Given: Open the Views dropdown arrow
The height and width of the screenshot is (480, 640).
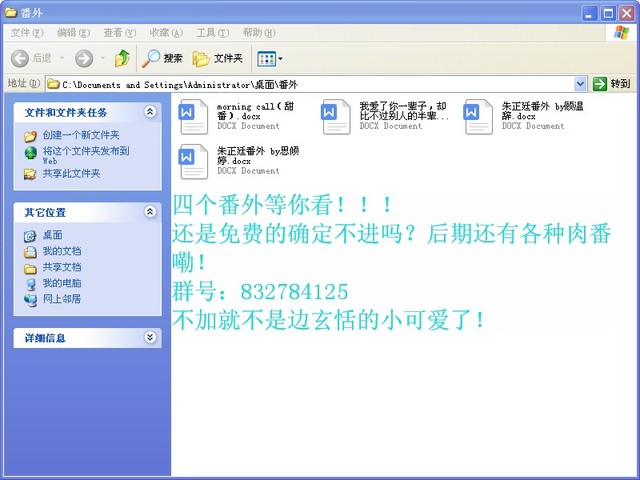Looking at the screenshot, I should click(x=280, y=59).
